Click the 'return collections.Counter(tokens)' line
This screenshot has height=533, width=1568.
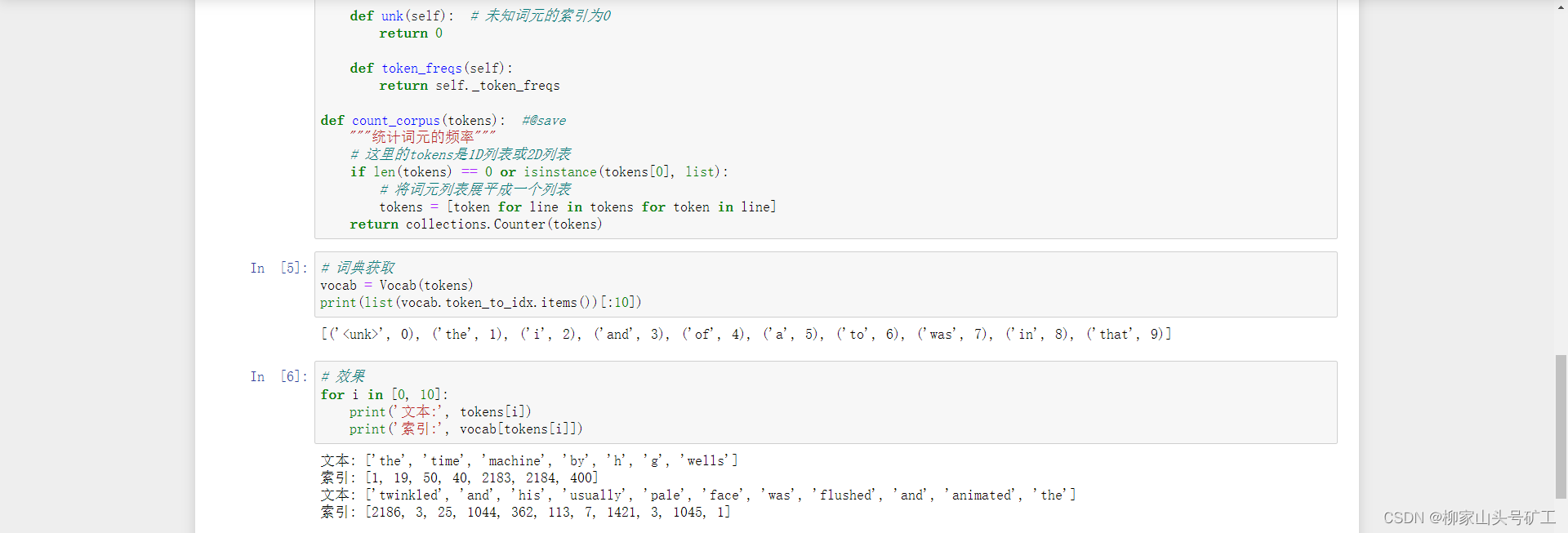pos(475,224)
